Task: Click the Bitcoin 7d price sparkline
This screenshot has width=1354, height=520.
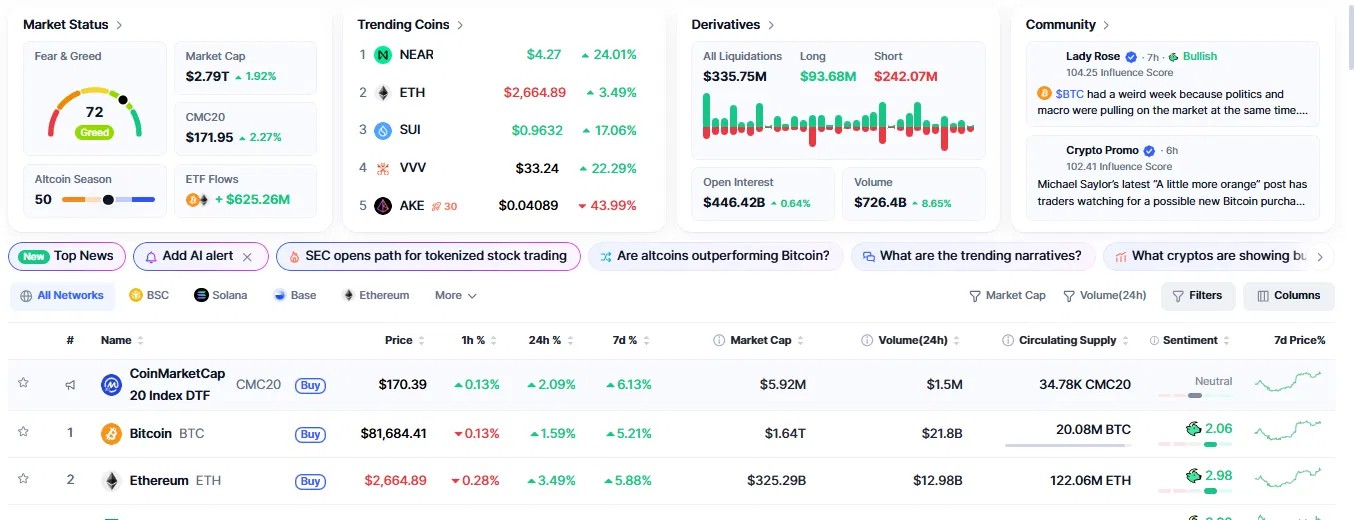Action: pos(1288,431)
